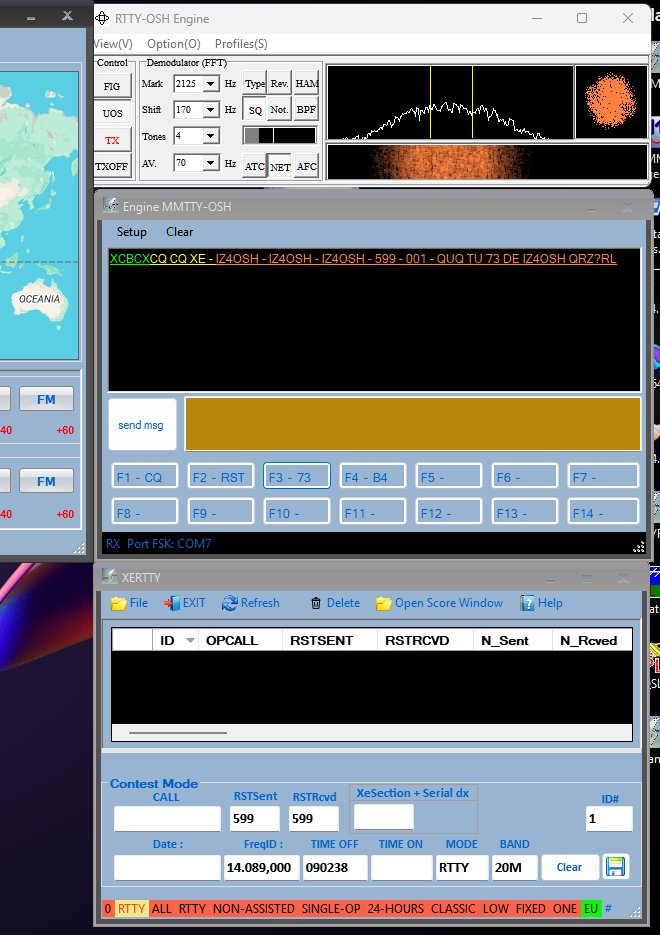Toggle the NET button in demodulator
660x935 pixels.
click(x=280, y=167)
